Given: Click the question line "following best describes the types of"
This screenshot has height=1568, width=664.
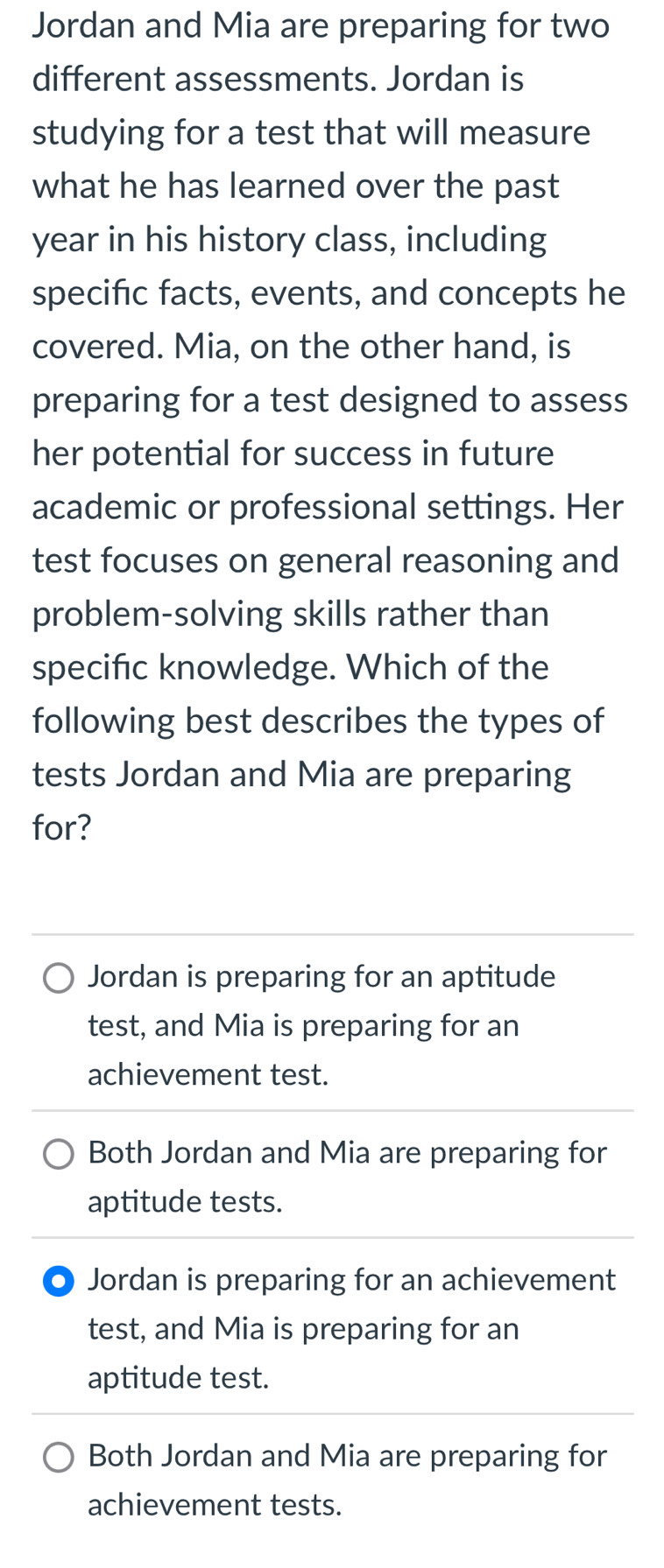Looking at the screenshot, I should (x=318, y=721).
